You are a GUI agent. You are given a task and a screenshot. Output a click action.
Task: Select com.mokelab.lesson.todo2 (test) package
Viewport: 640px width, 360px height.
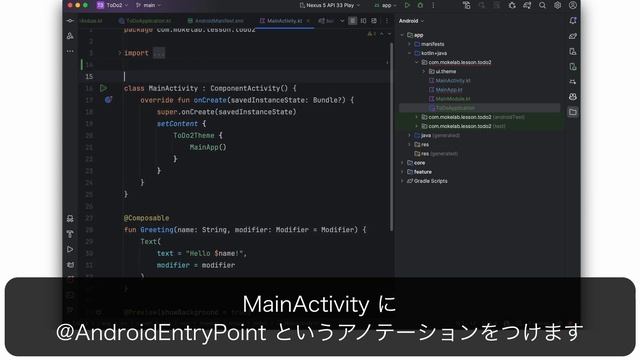pyautogui.click(x=463, y=126)
